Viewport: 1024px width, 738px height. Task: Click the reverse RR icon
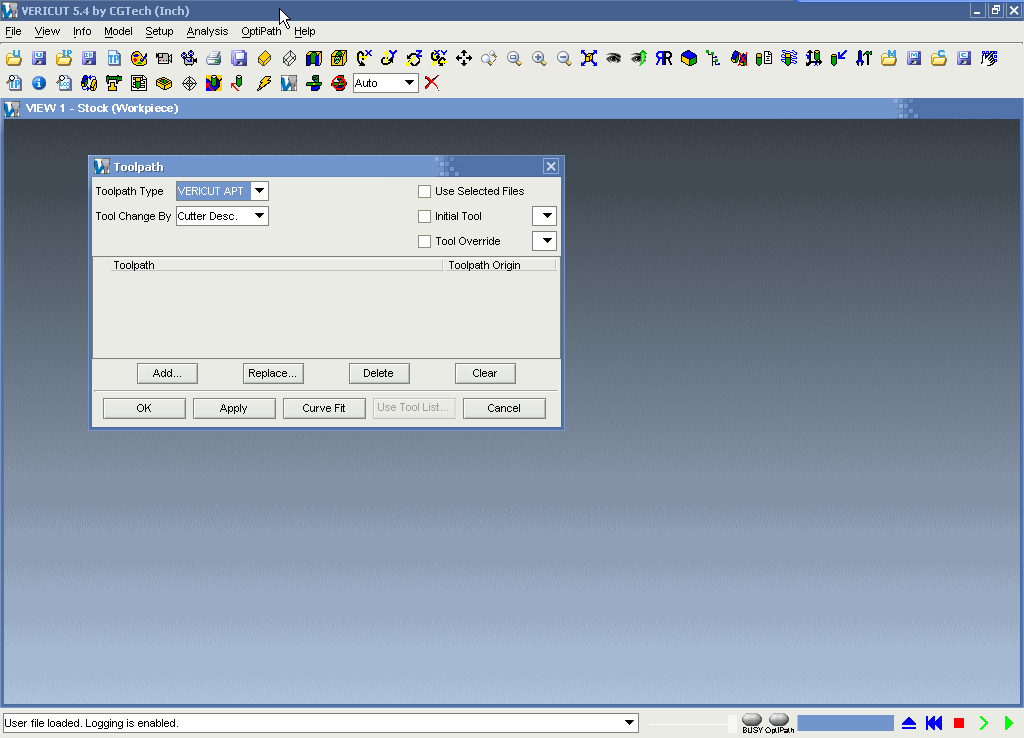click(664, 58)
